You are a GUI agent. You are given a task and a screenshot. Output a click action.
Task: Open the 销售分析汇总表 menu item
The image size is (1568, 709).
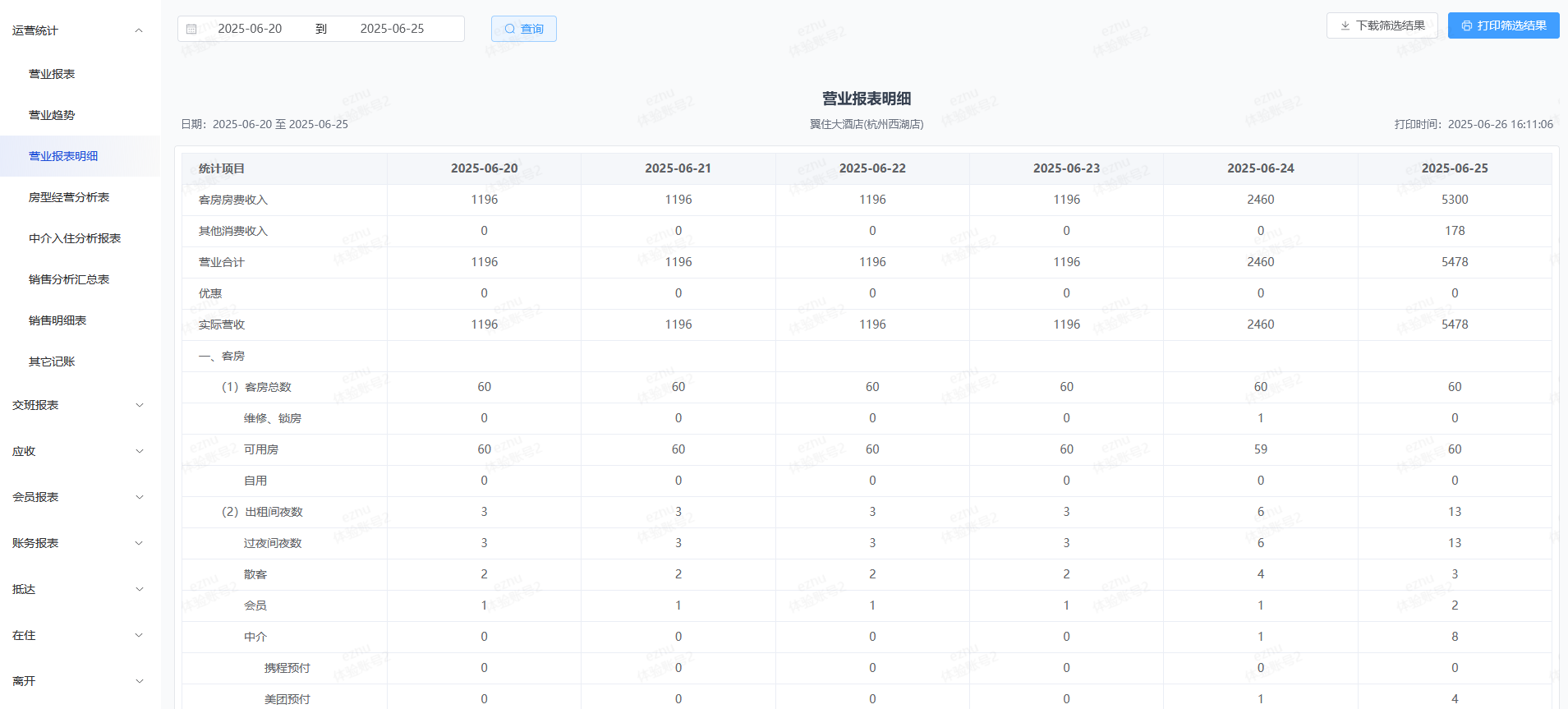[x=80, y=279]
